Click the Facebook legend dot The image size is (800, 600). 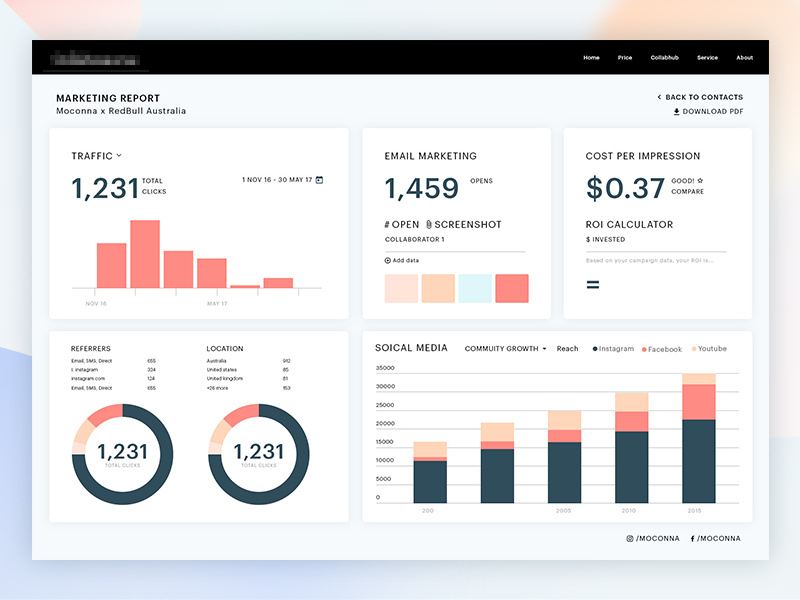tap(644, 349)
